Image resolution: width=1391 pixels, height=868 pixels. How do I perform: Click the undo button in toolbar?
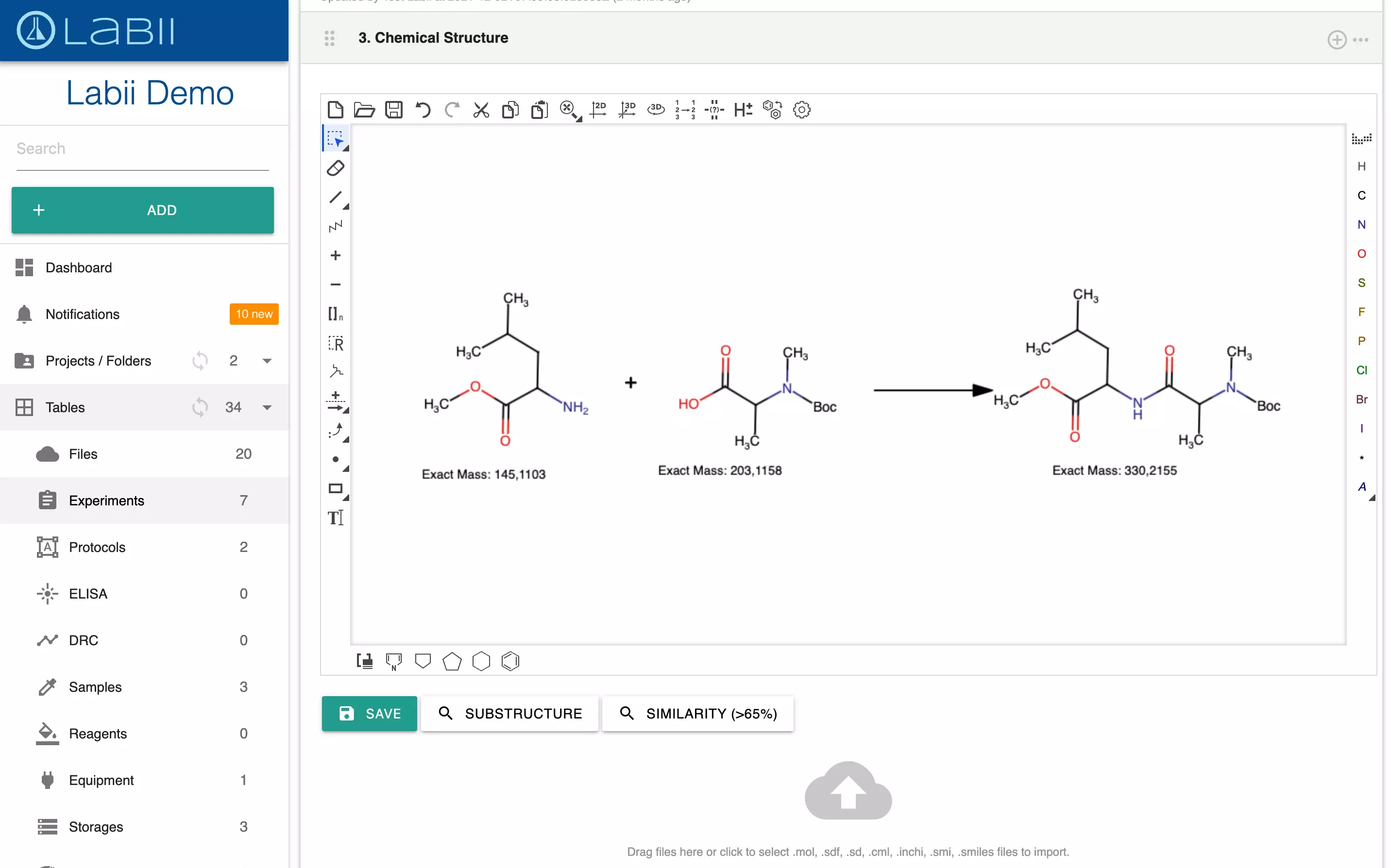(x=422, y=109)
